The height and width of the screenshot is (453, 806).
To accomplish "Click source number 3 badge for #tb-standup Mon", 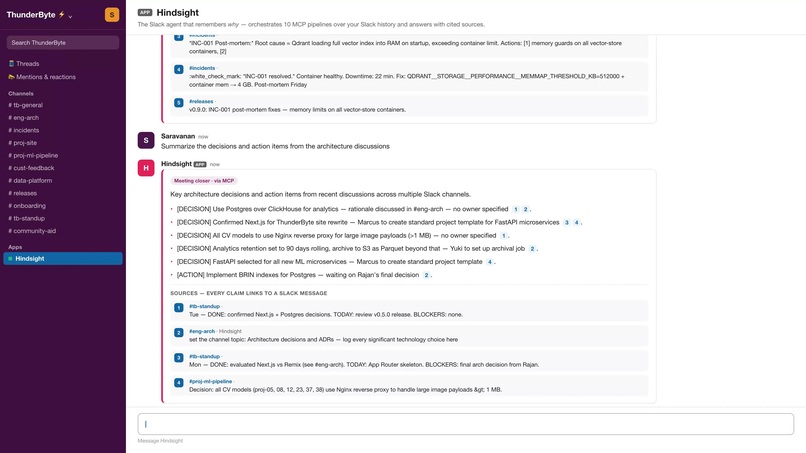I will [x=178, y=357].
